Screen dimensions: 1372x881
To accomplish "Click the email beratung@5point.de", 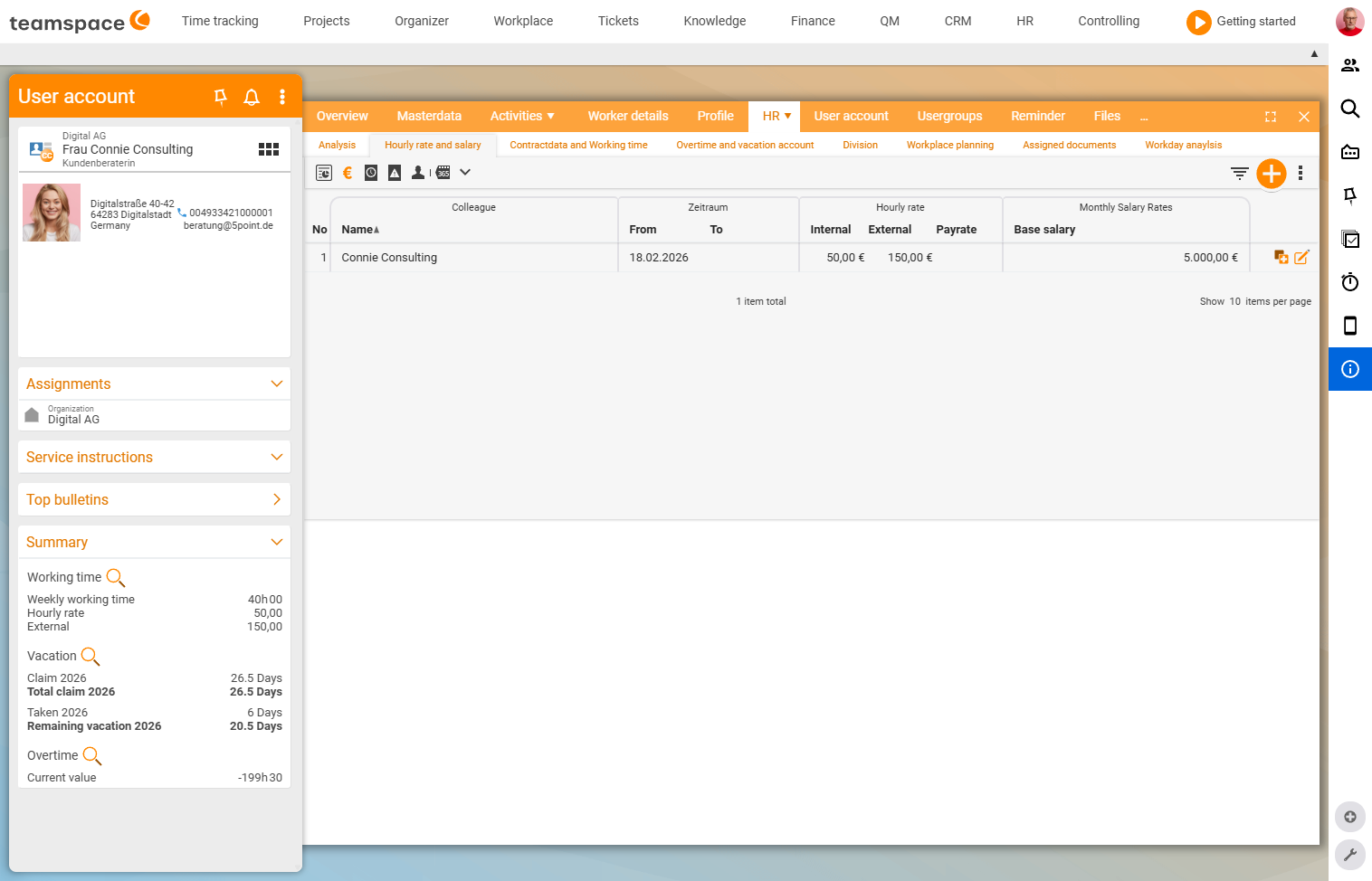I will (228, 226).
